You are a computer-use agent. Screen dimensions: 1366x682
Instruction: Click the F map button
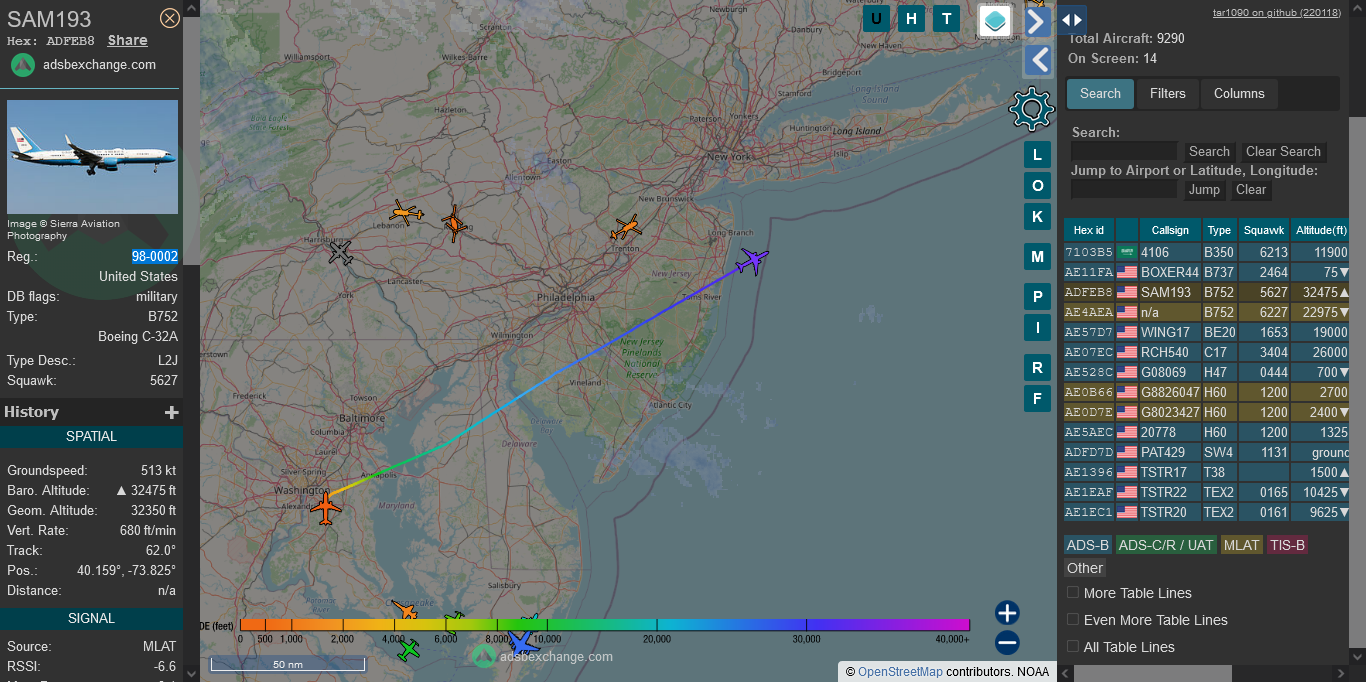1037,399
